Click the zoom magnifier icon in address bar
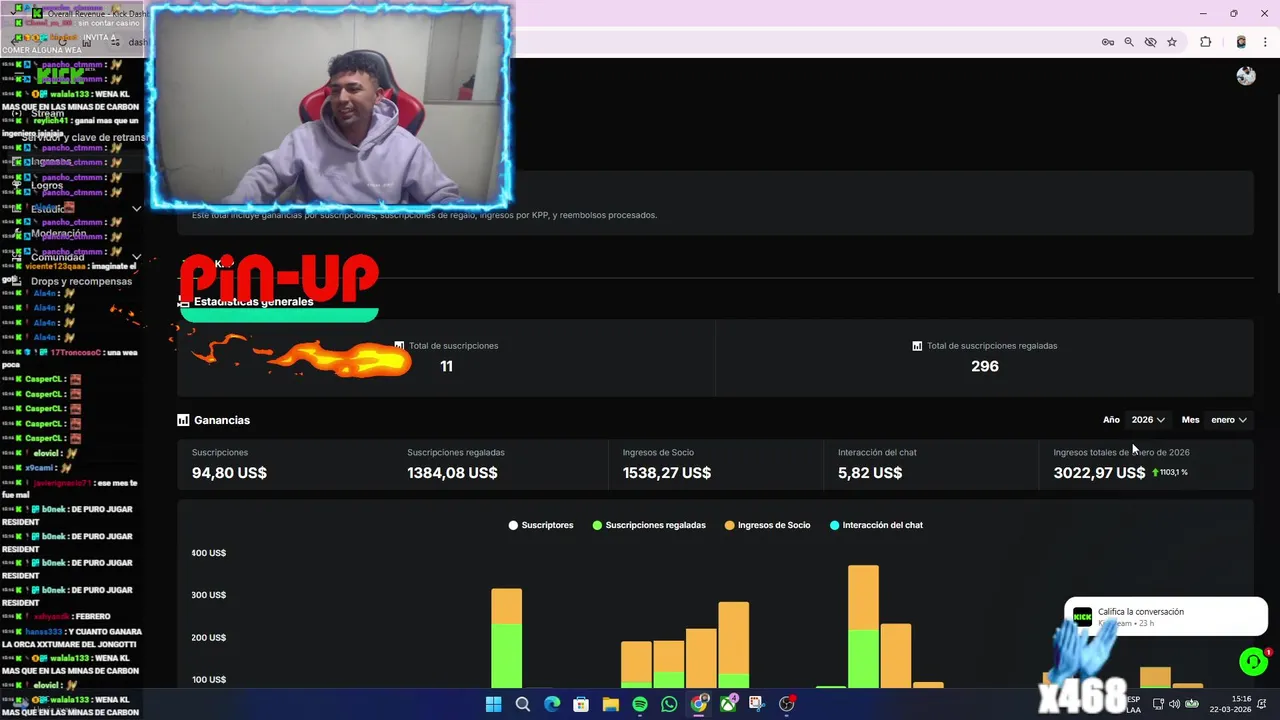The height and width of the screenshot is (720, 1280). pyautogui.click(x=1129, y=42)
